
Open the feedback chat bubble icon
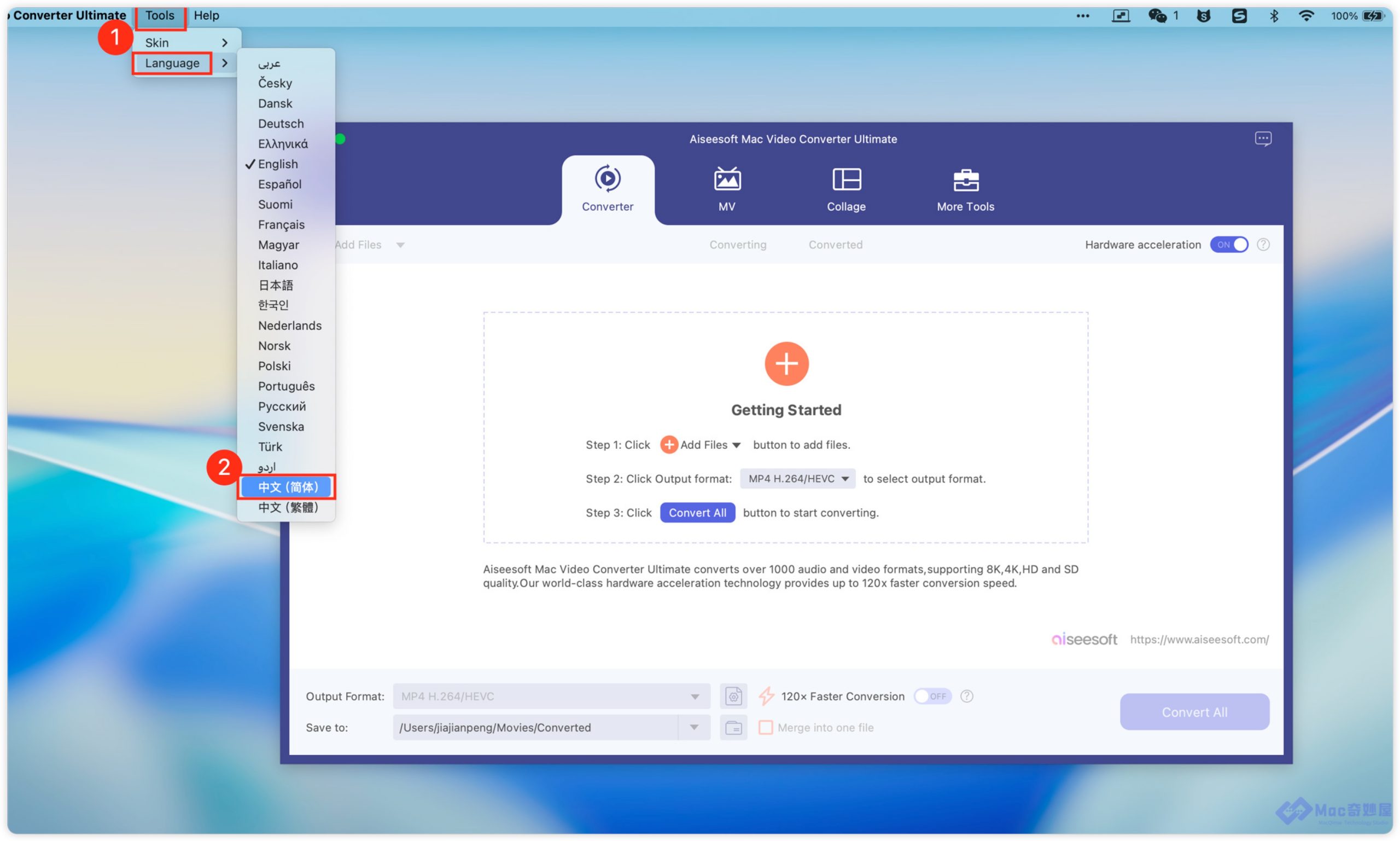1262,139
